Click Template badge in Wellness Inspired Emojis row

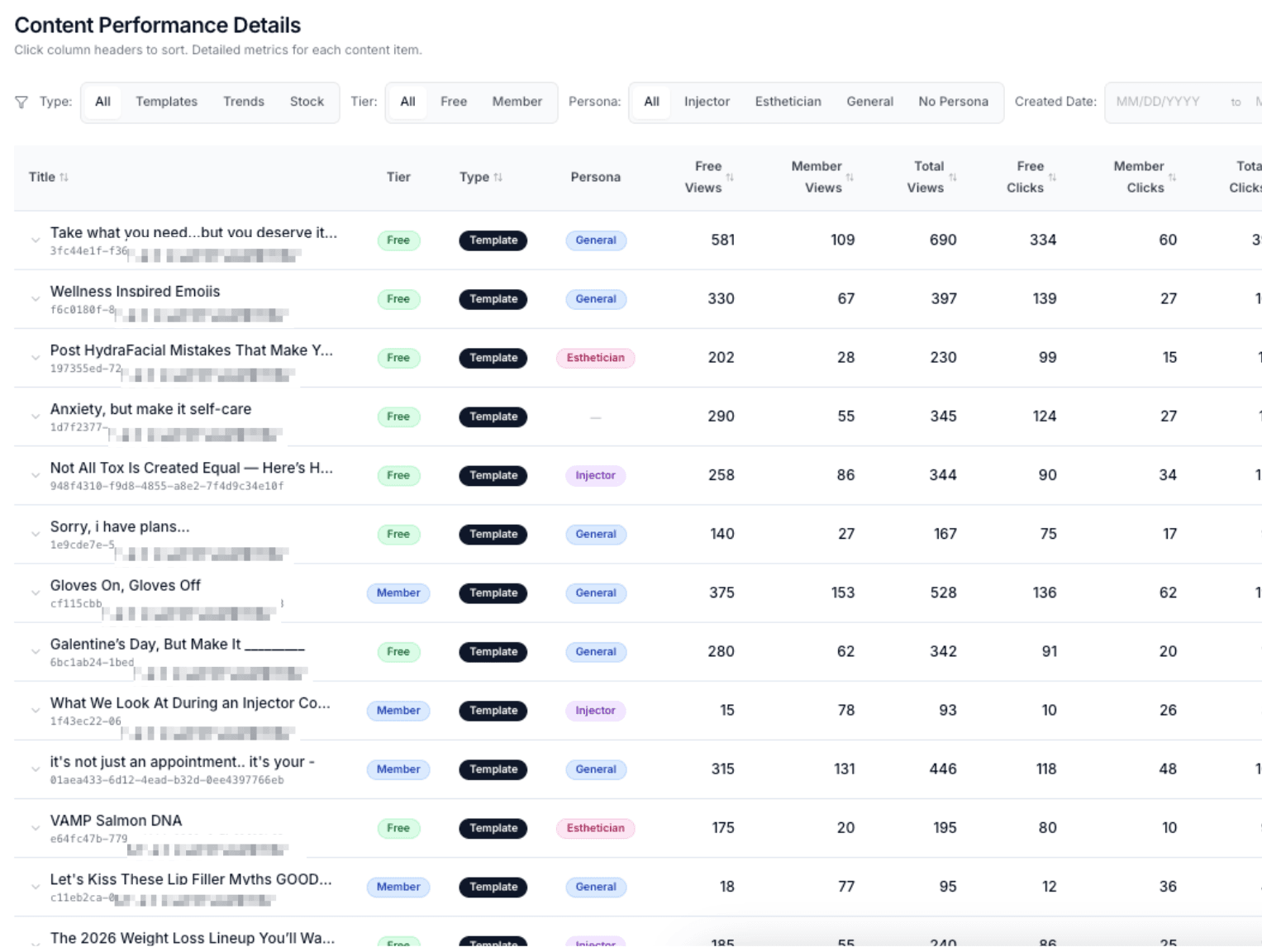[x=493, y=299]
